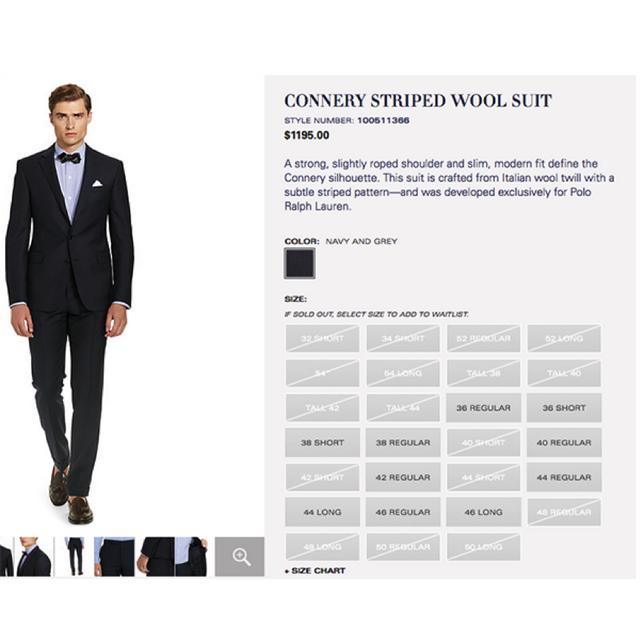Select the Navy and Grey color swatch
Image resolution: width=640 pixels, height=640 pixels.
(299, 264)
